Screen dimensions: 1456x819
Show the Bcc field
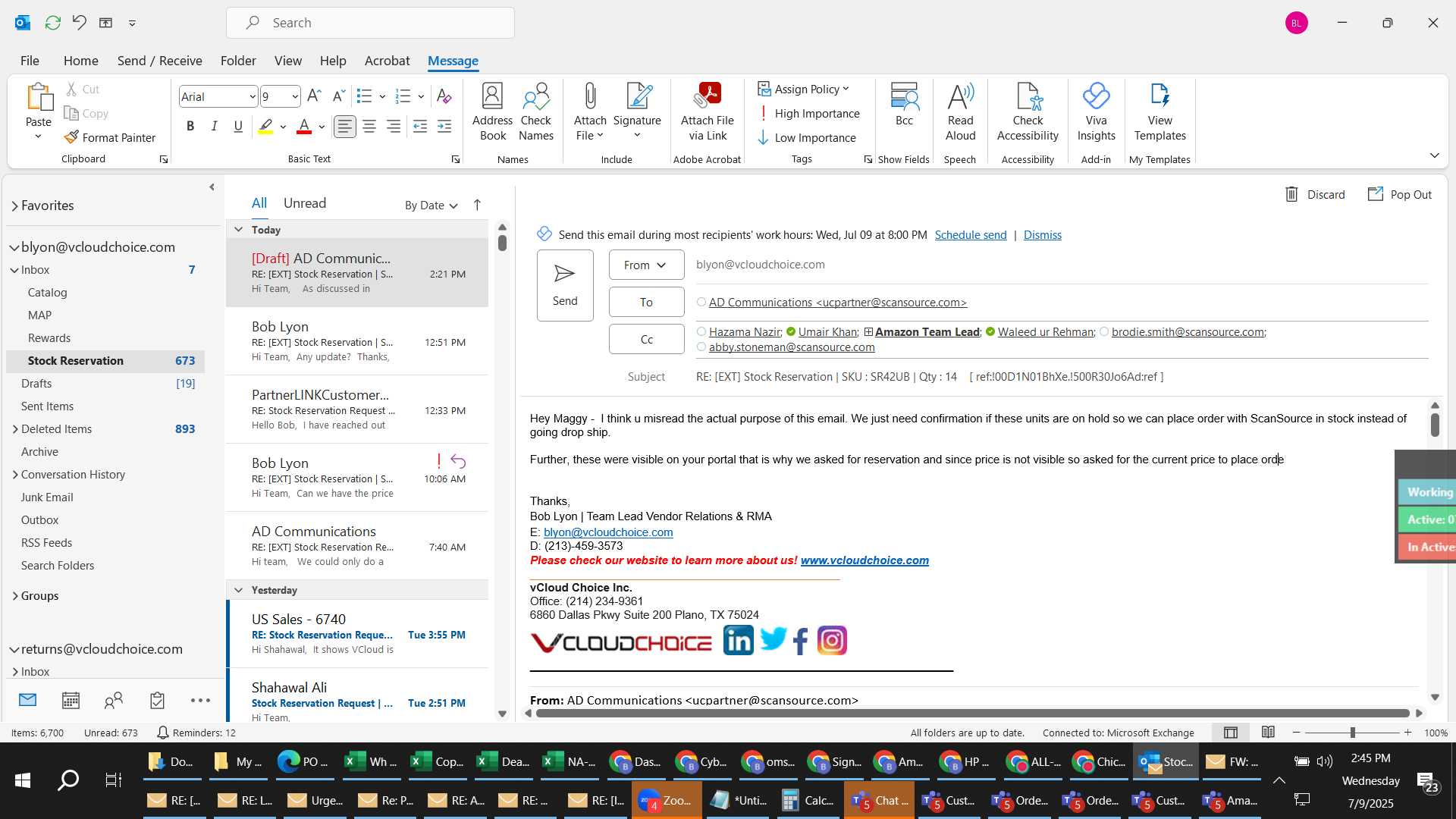coord(904,105)
